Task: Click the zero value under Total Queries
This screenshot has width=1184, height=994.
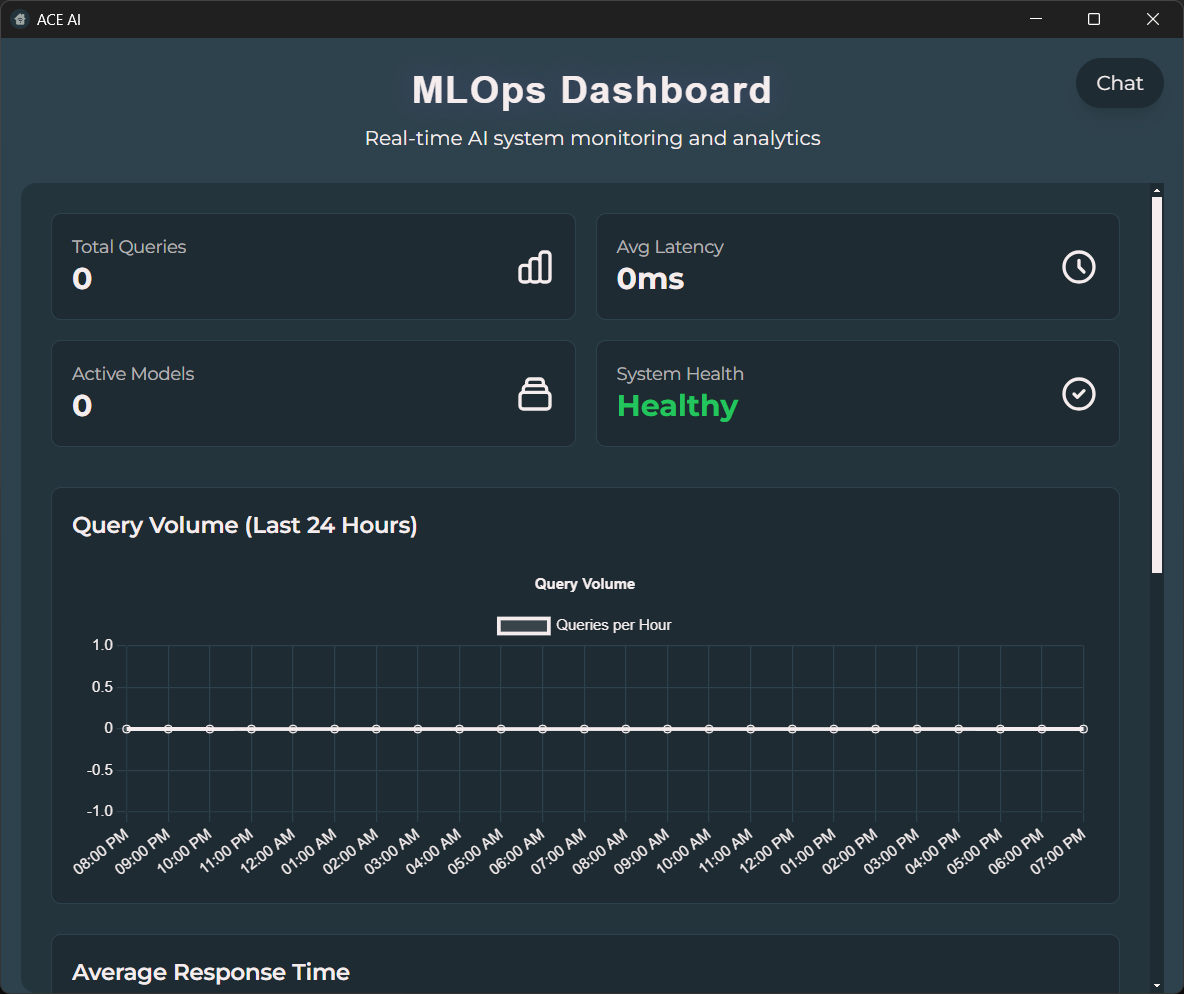Action: (81, 279)
